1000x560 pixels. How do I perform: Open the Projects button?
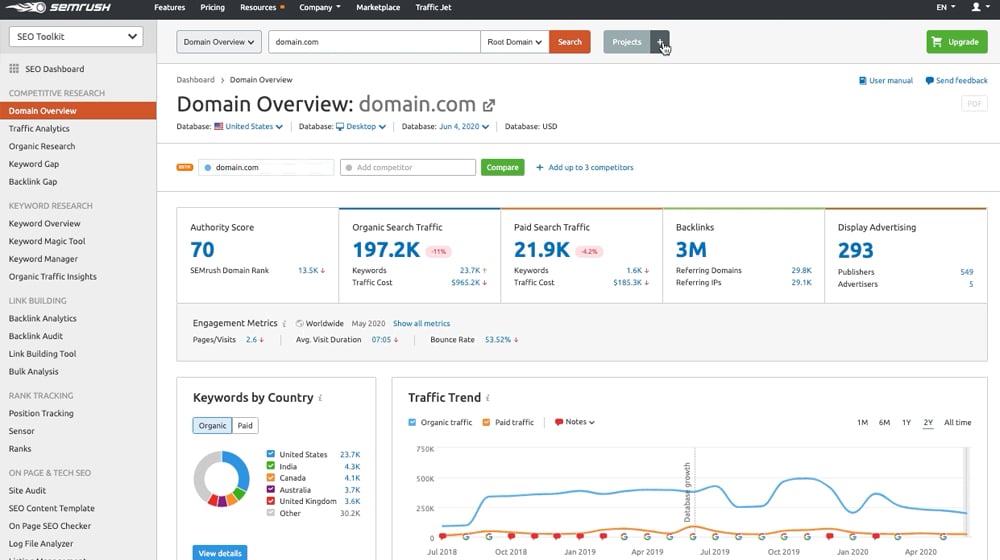pyautogui.click(x=627, y=42)
